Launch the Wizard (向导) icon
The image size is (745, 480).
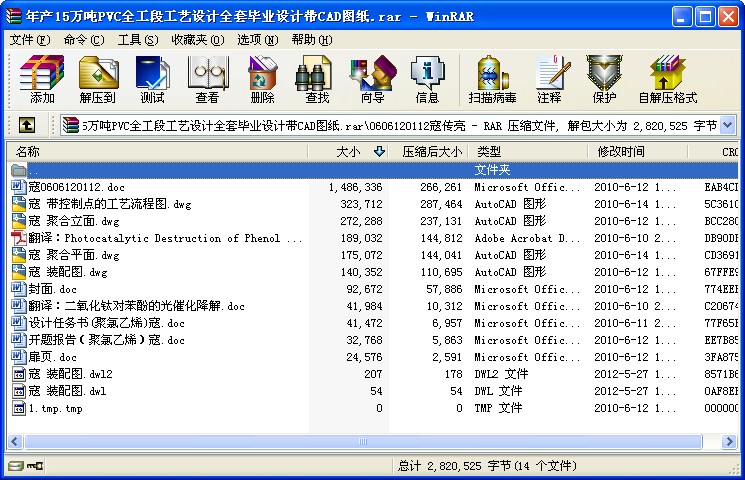[x=372, y=79]
